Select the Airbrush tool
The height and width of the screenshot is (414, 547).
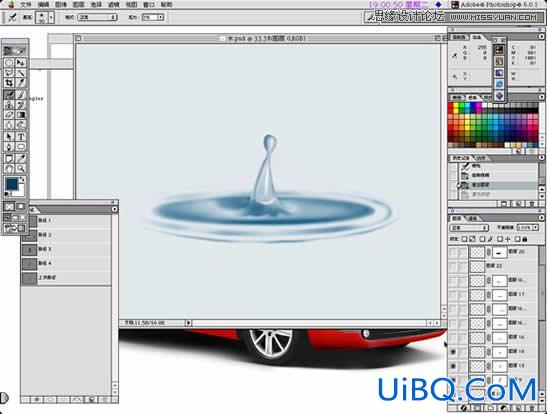(x=9, y=95)
